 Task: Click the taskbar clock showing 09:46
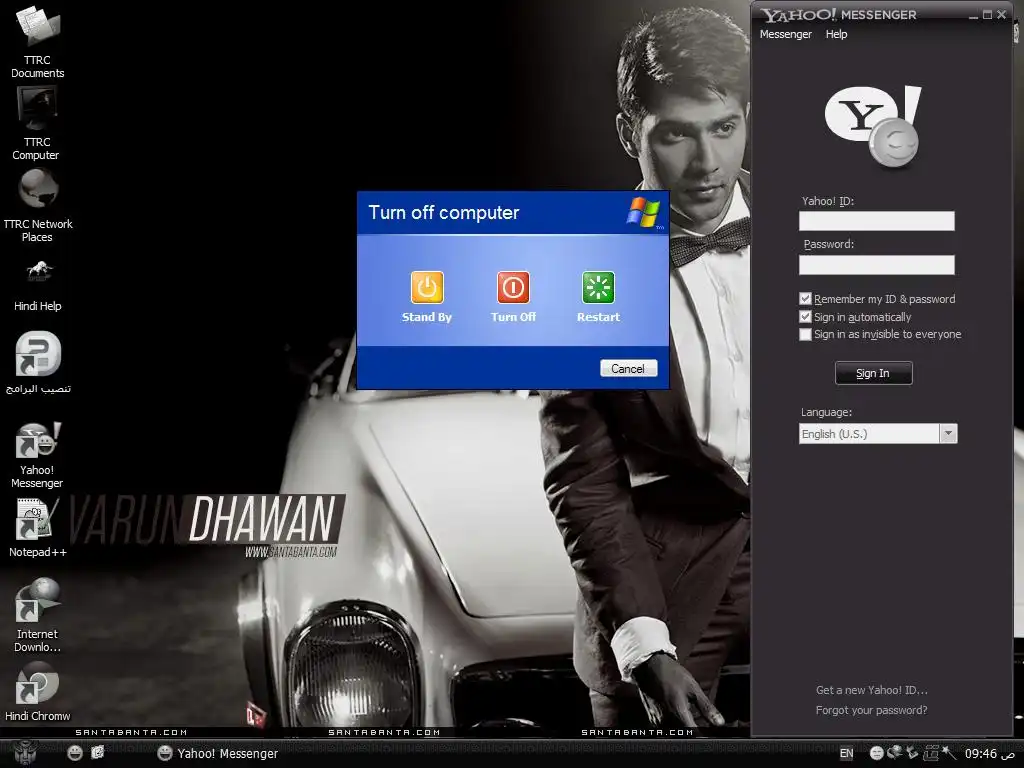tap(981, 754)
